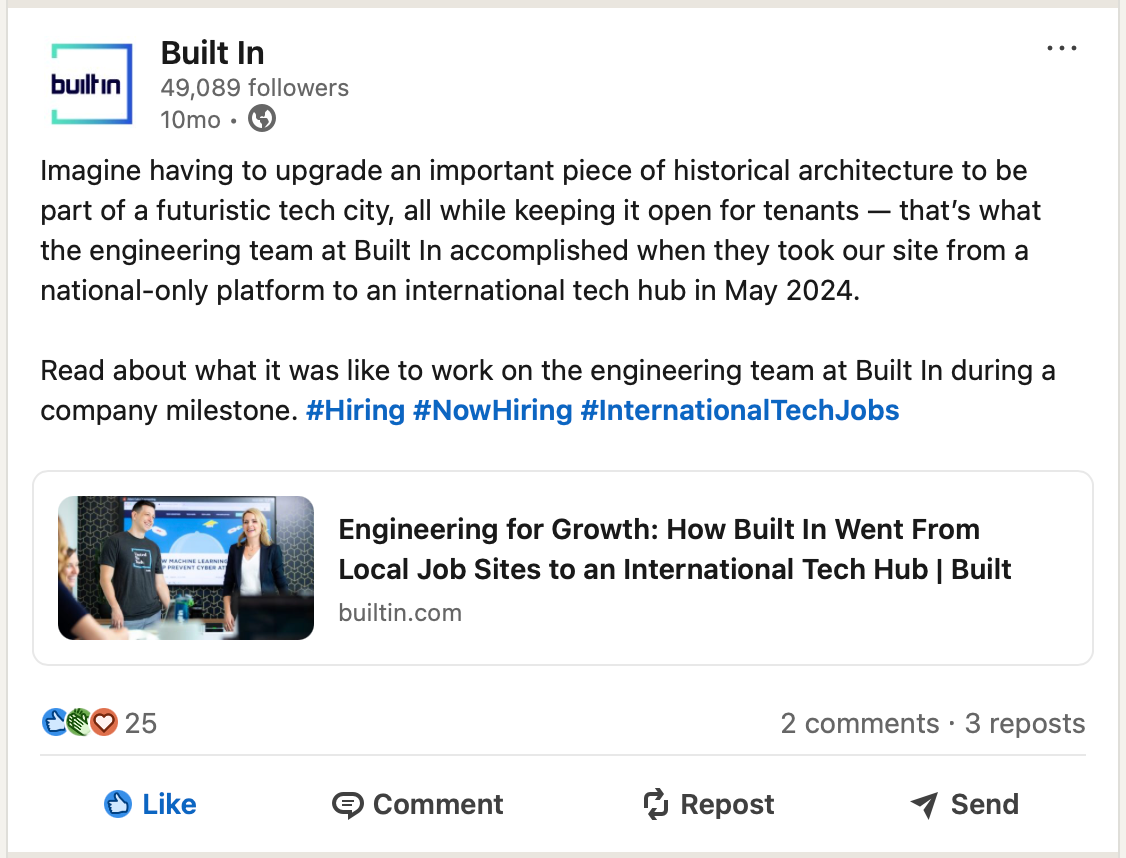The image size is (1126, 858).
Task: Open the Built In company name link
Action: pyautogui.click(x=213, y=53)
